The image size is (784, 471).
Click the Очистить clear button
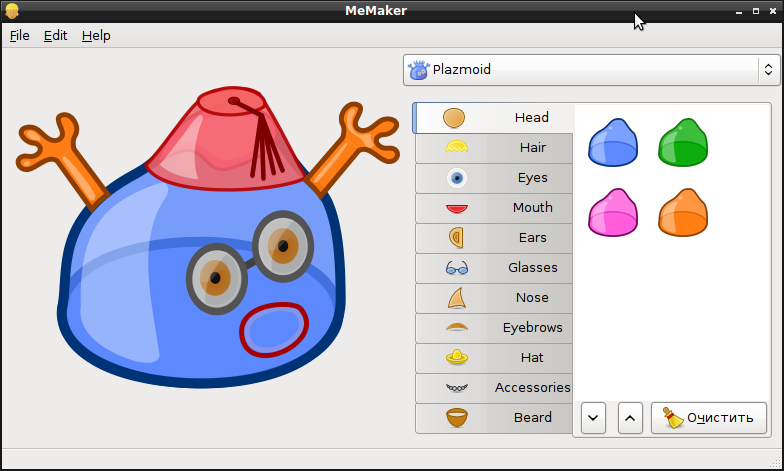[x=708, y=418]
